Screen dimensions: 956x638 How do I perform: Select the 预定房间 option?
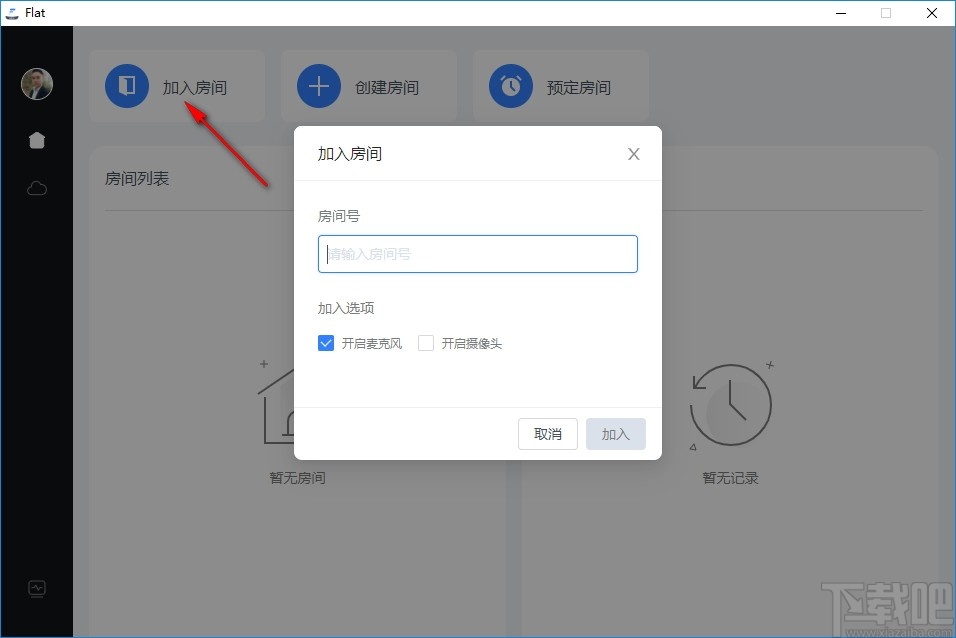coord(560,86)
